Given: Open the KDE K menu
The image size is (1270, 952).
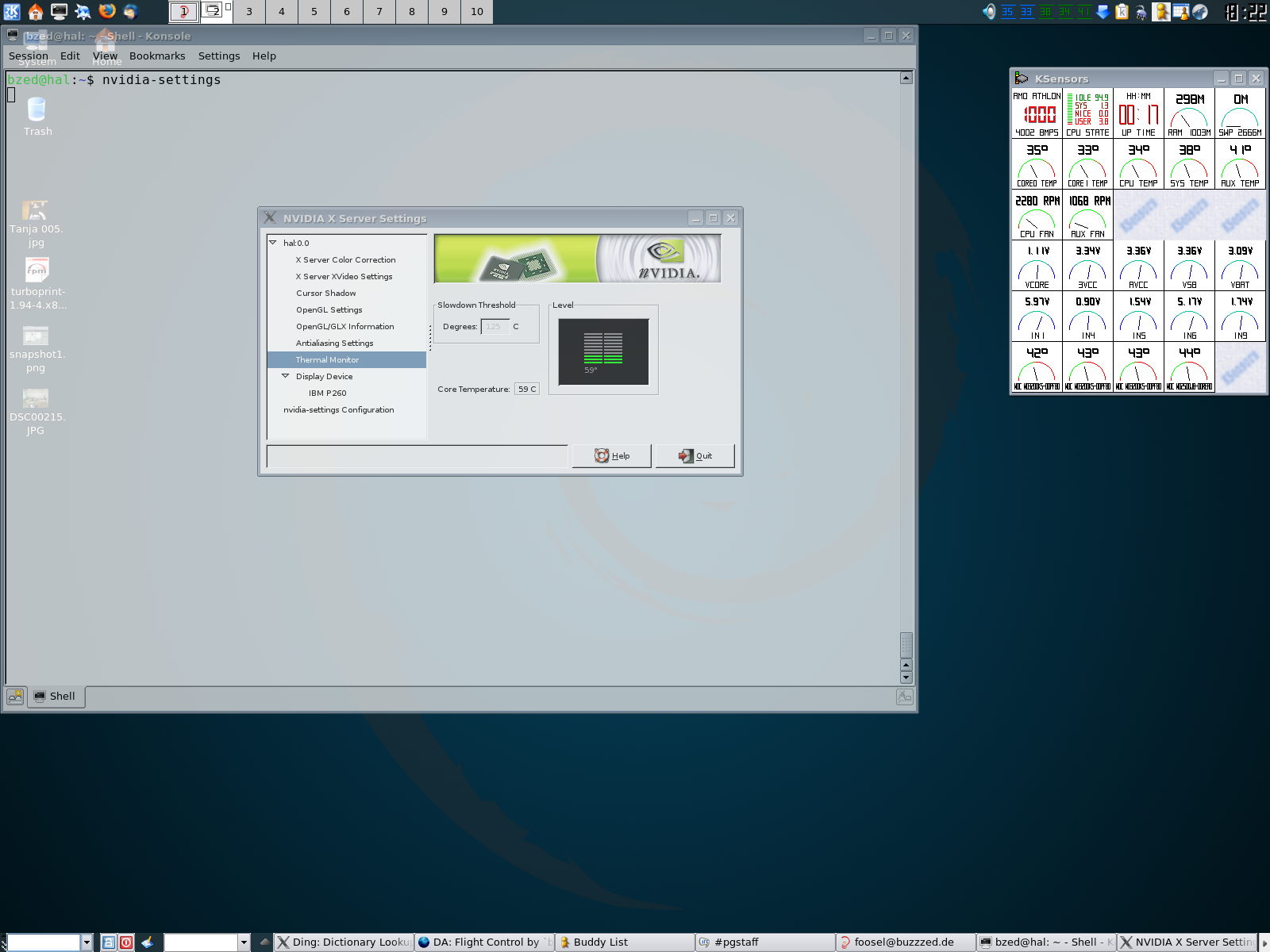Looking at the screenshot, I should point(12,11).
